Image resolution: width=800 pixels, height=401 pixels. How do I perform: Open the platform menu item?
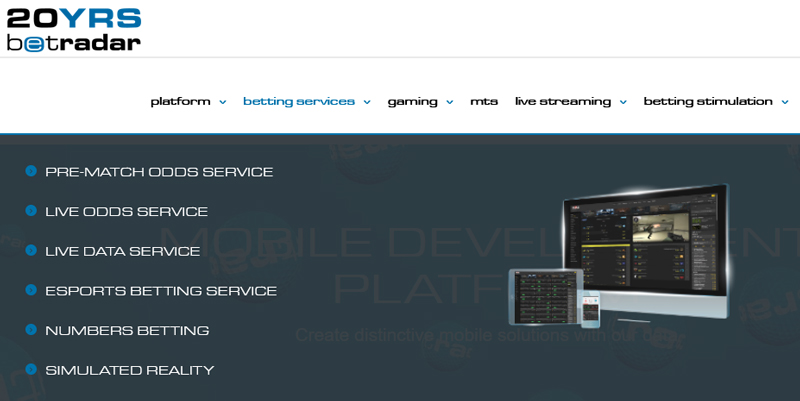coord(181,102)
